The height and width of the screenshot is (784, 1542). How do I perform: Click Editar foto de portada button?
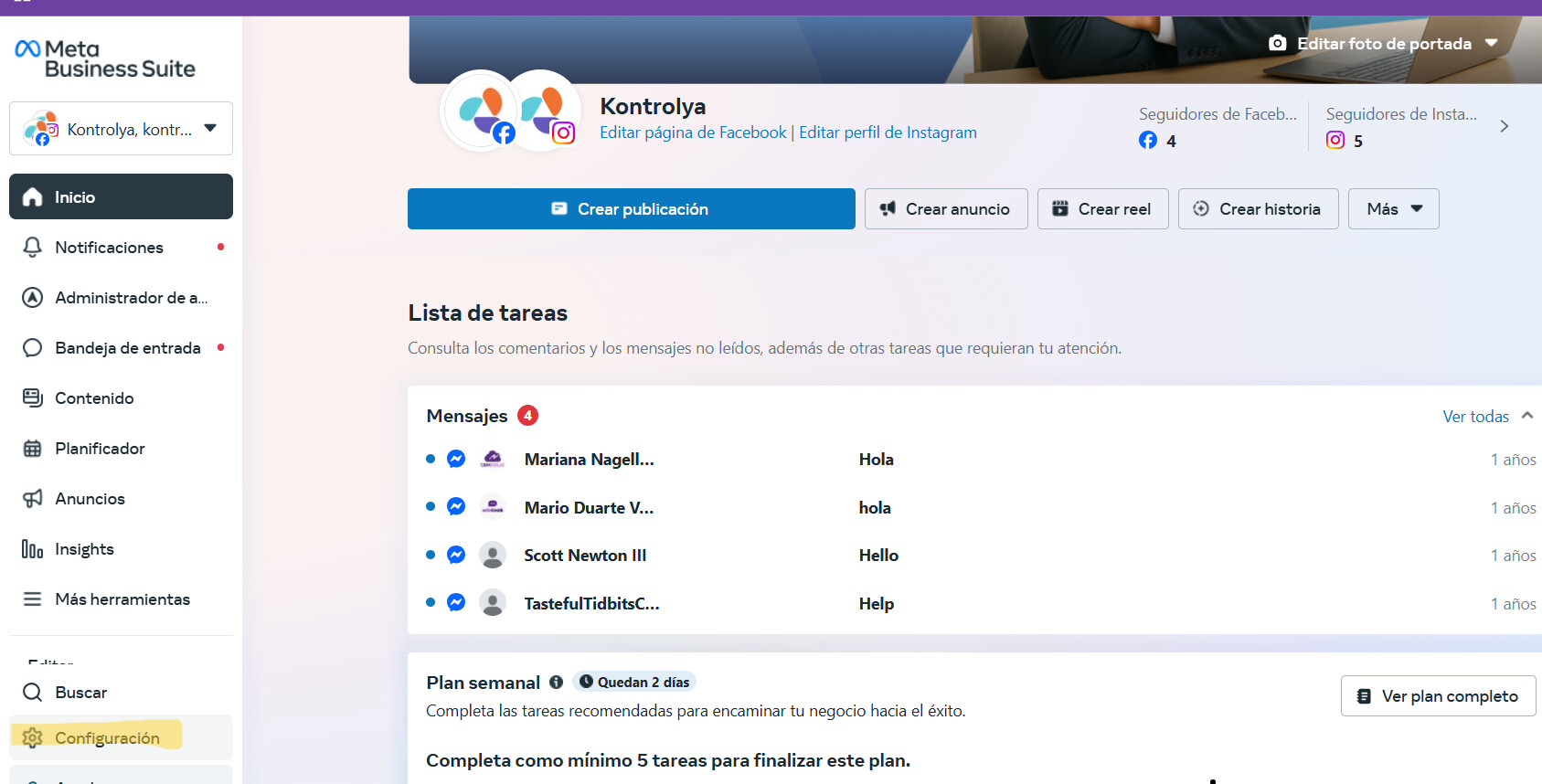pyautogui.click(x=1383, y=43)
